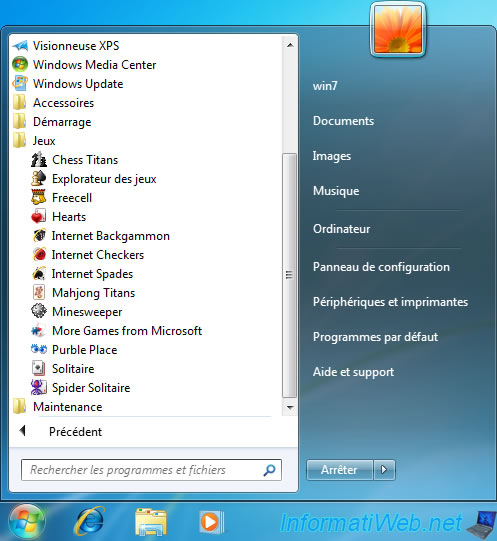The height and width of the screenshot is (541, 497).
Task: Click the Solitaire card icon
Action: pyautogui.click(x=39, y=368)
